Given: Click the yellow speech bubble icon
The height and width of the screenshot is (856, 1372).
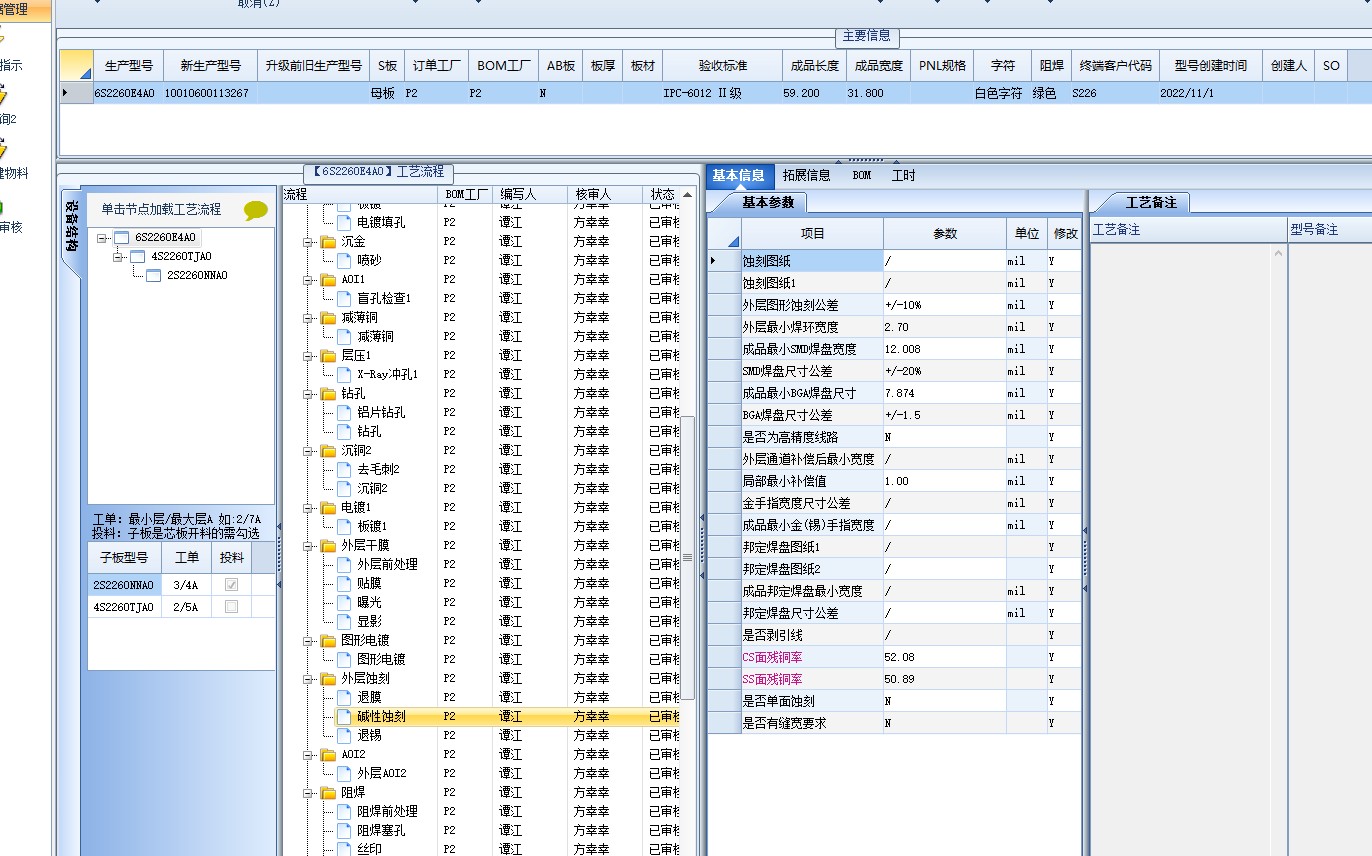Looking at the screenshot, I should [256, 211].
